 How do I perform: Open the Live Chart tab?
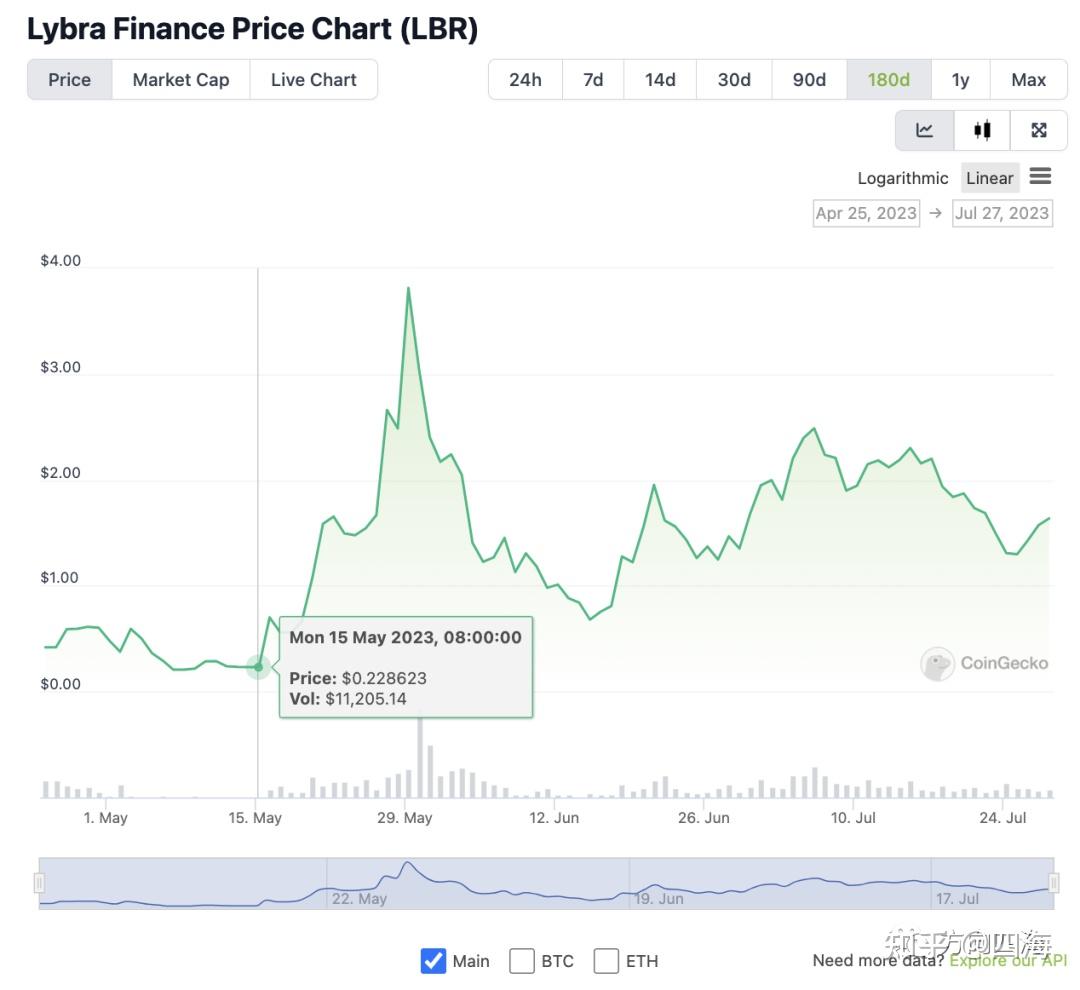[313, 79]
